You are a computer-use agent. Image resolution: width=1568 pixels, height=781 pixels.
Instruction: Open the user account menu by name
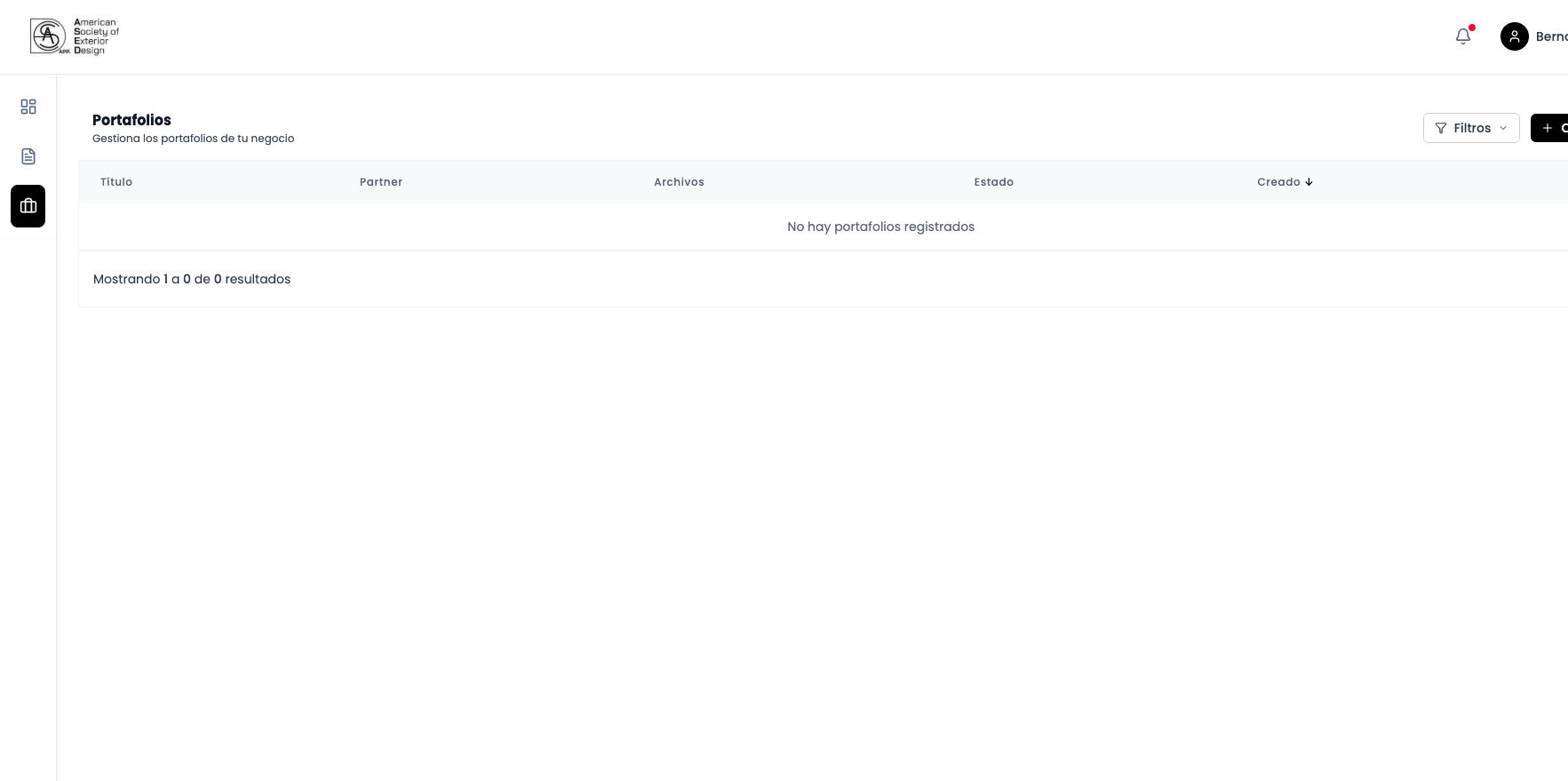(x=1551, y=36)
